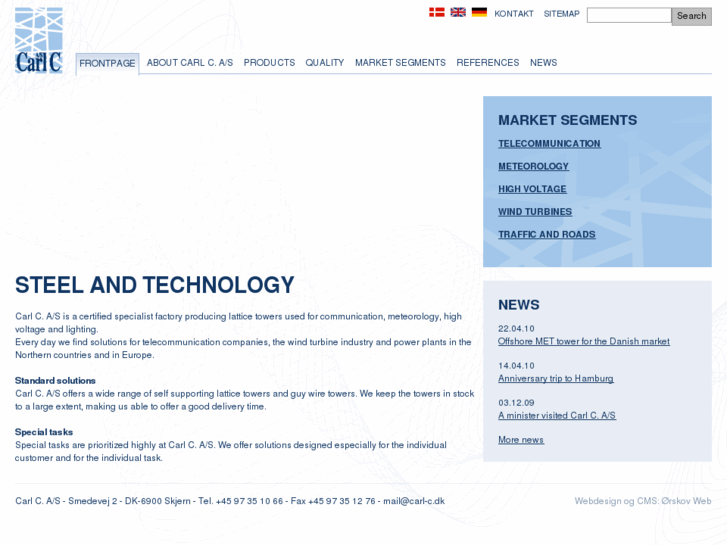Open the PRODUCTS menu item

(x=269, y=63)
